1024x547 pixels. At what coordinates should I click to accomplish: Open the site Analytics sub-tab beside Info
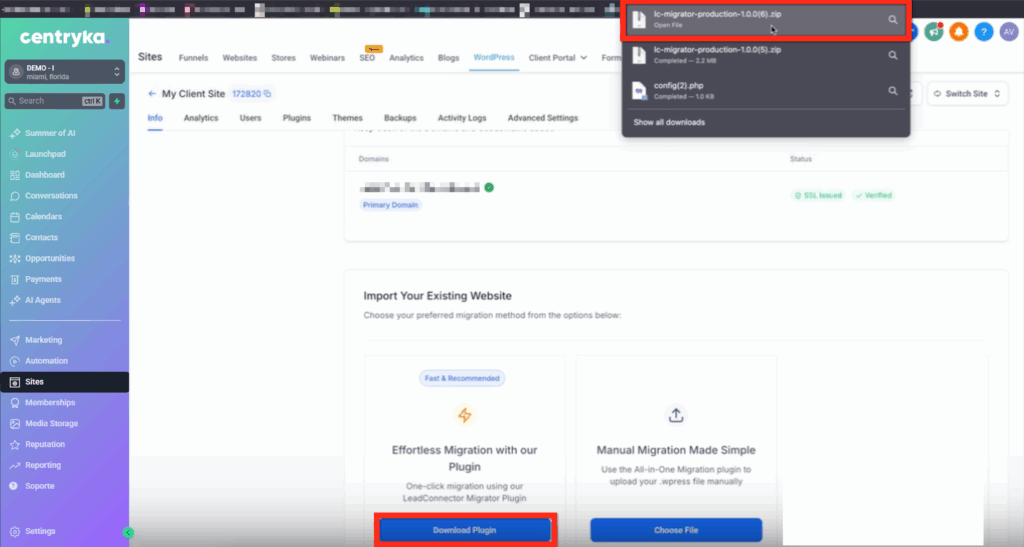click(201, 118)
